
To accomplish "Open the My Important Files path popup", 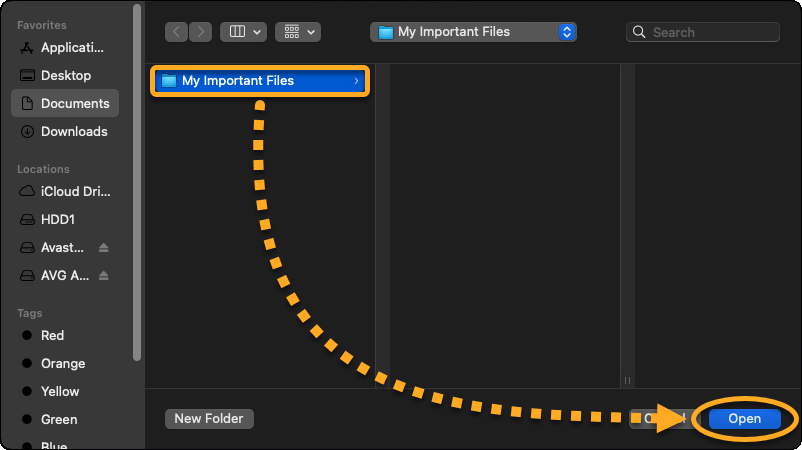I will (x=473, y=32).
